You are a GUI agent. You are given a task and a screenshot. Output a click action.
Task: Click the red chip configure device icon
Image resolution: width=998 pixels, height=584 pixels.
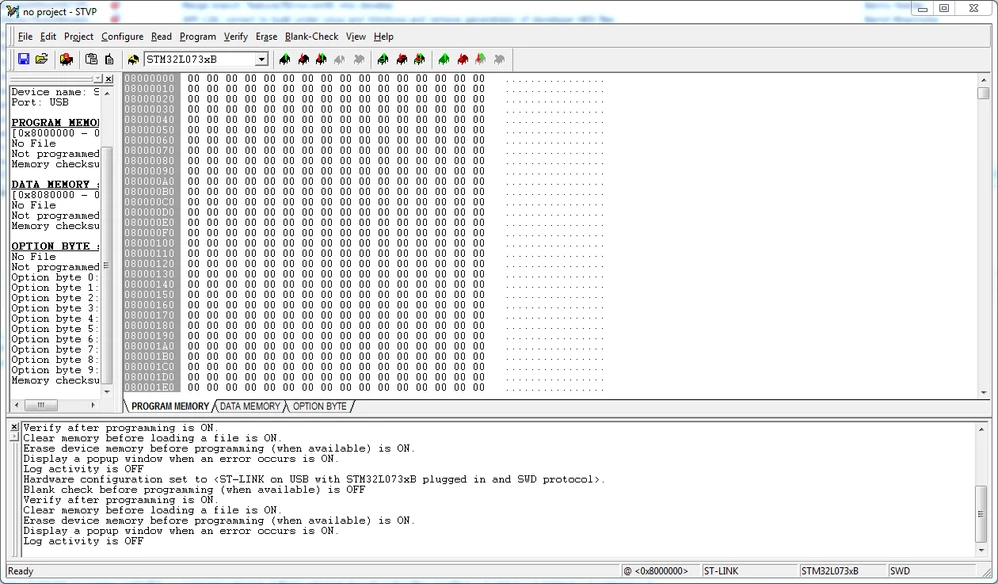coord(66,59)
